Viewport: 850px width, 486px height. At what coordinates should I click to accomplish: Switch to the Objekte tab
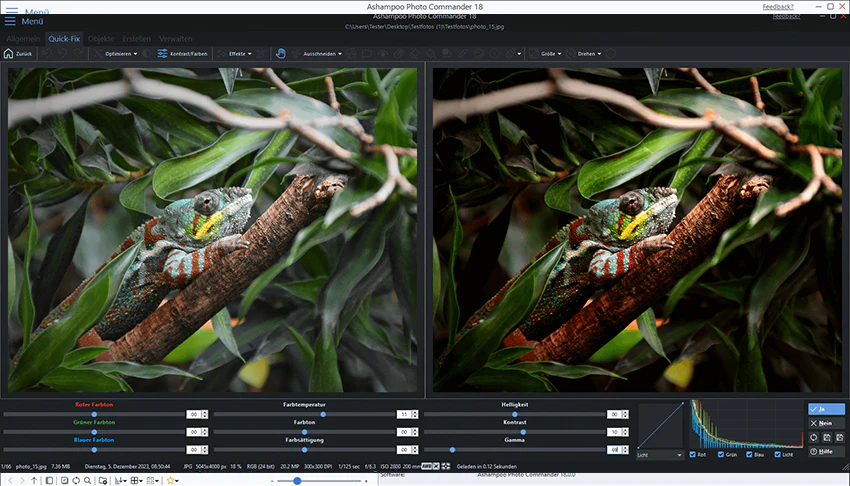pyautogui.click(x=101, y=38)
